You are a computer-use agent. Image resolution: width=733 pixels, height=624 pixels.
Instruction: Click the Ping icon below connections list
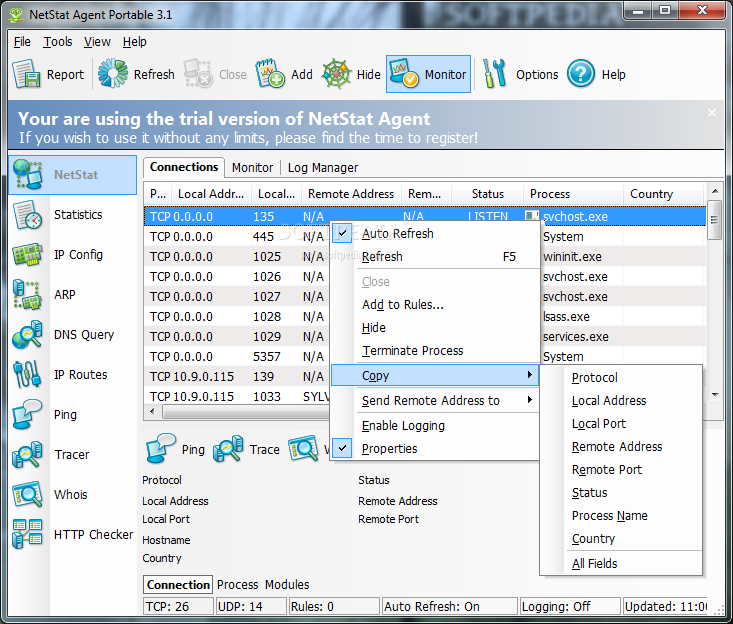(x=160, y=448)
